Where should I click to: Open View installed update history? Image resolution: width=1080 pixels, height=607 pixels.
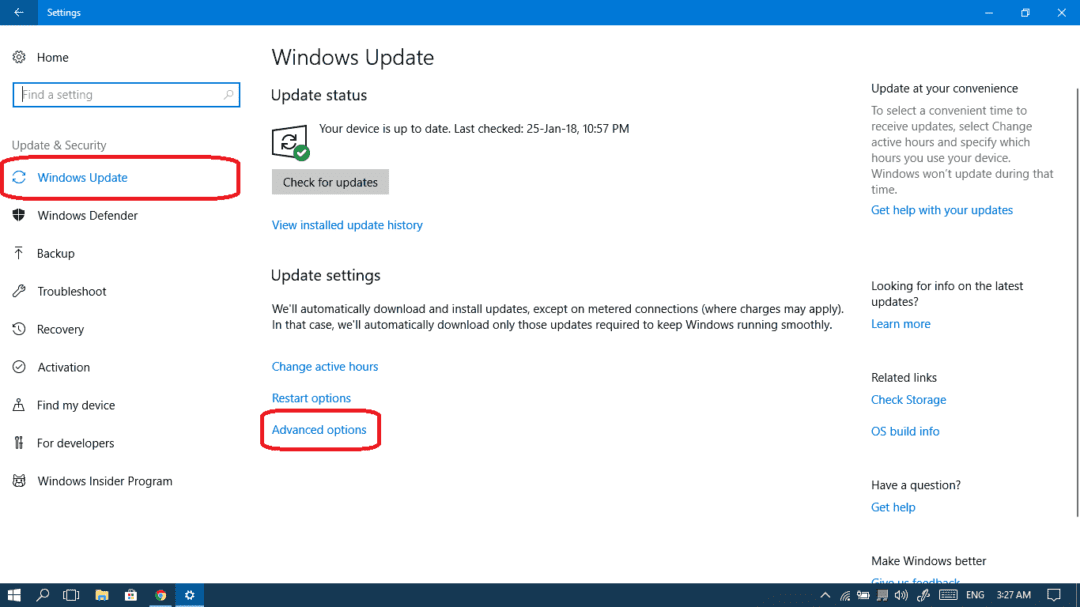(347, 225)
